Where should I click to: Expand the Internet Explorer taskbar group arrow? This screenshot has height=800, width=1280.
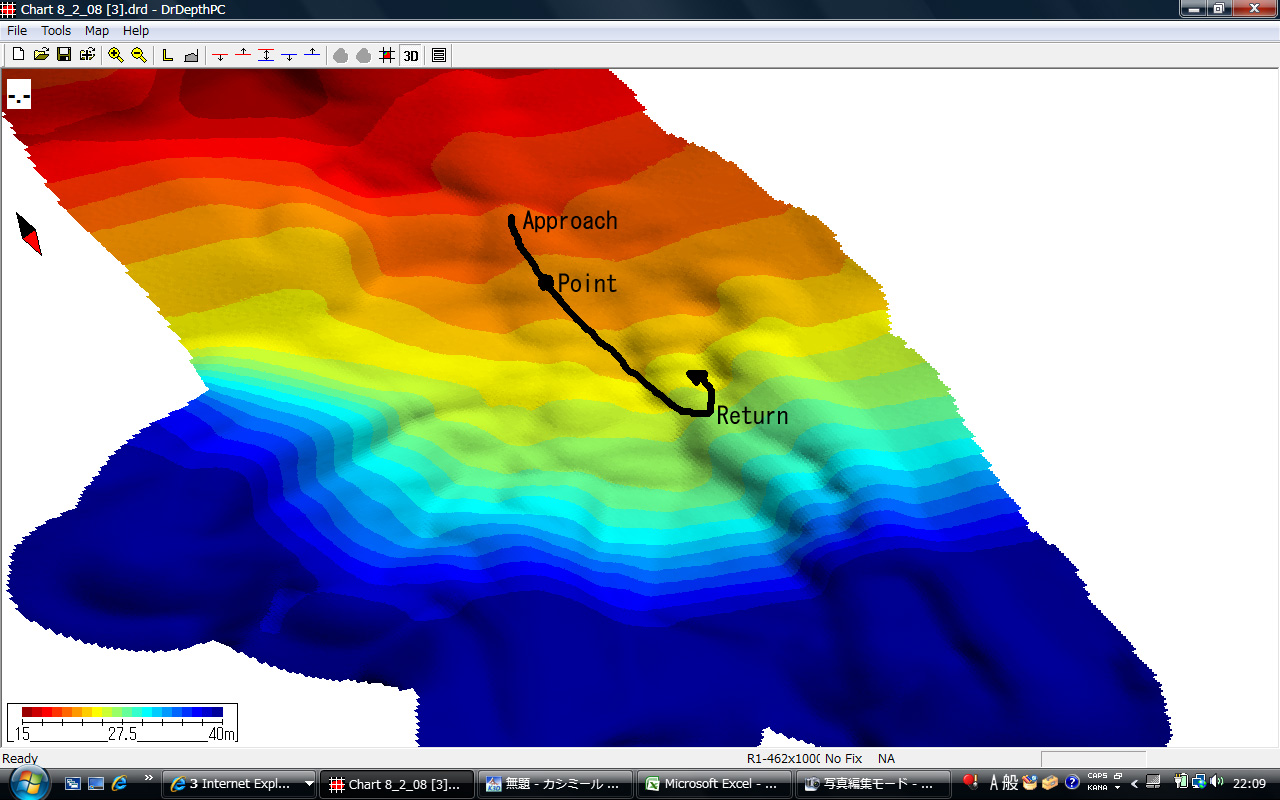(309, 783)
